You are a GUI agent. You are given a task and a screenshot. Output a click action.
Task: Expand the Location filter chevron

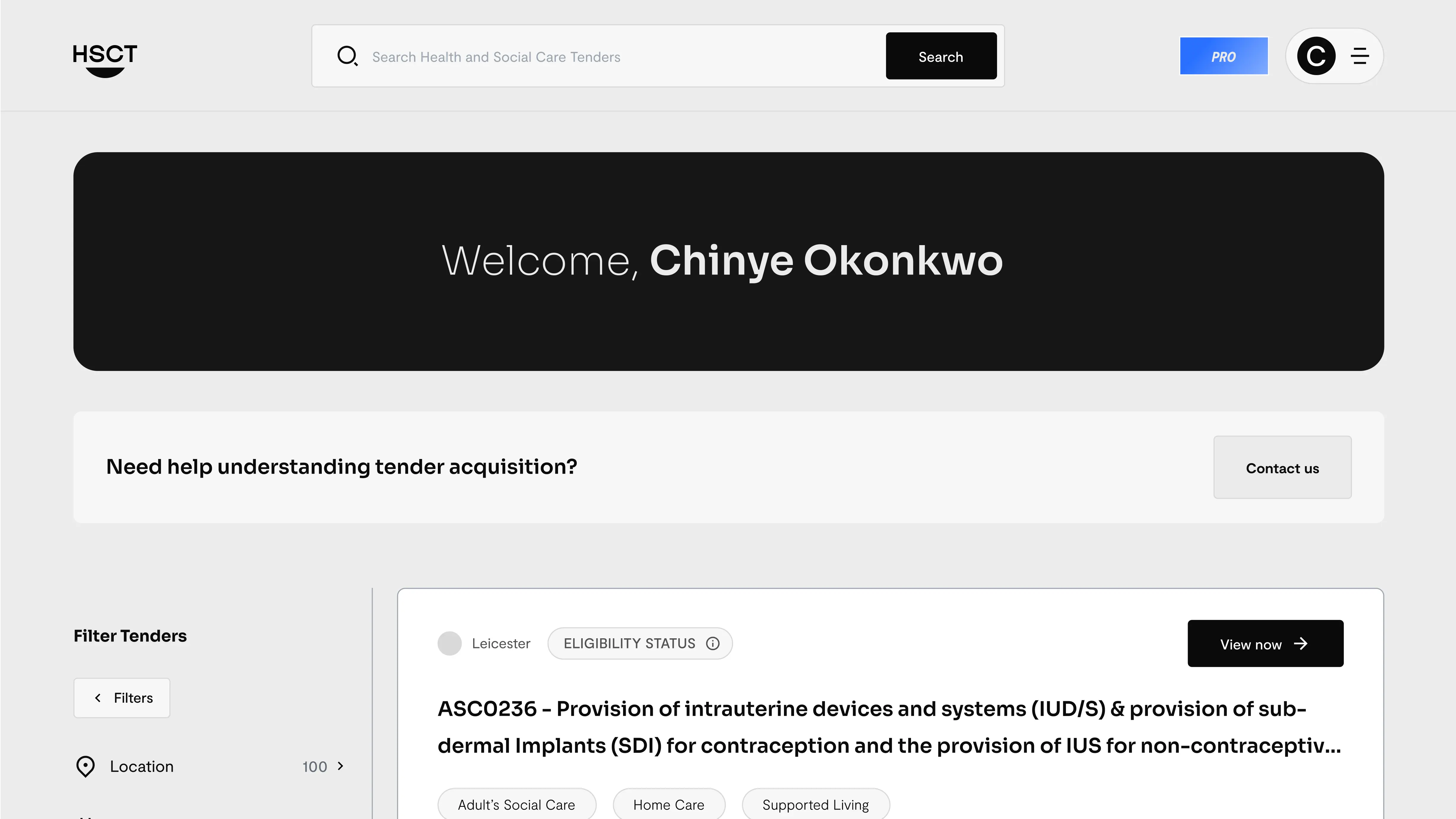[x=340, y=766]
